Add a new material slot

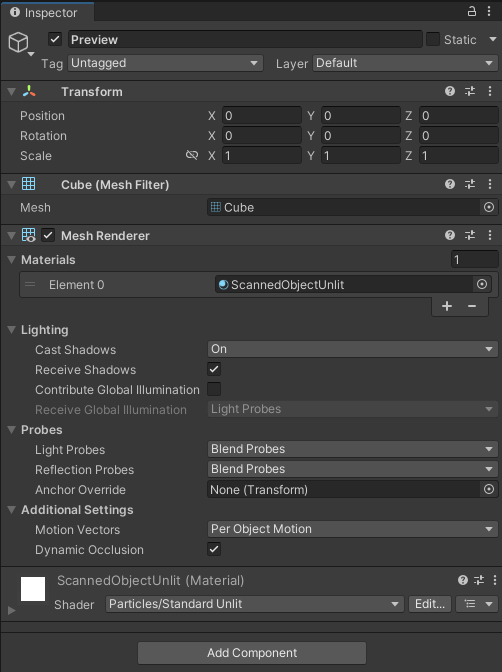[447, 306]
